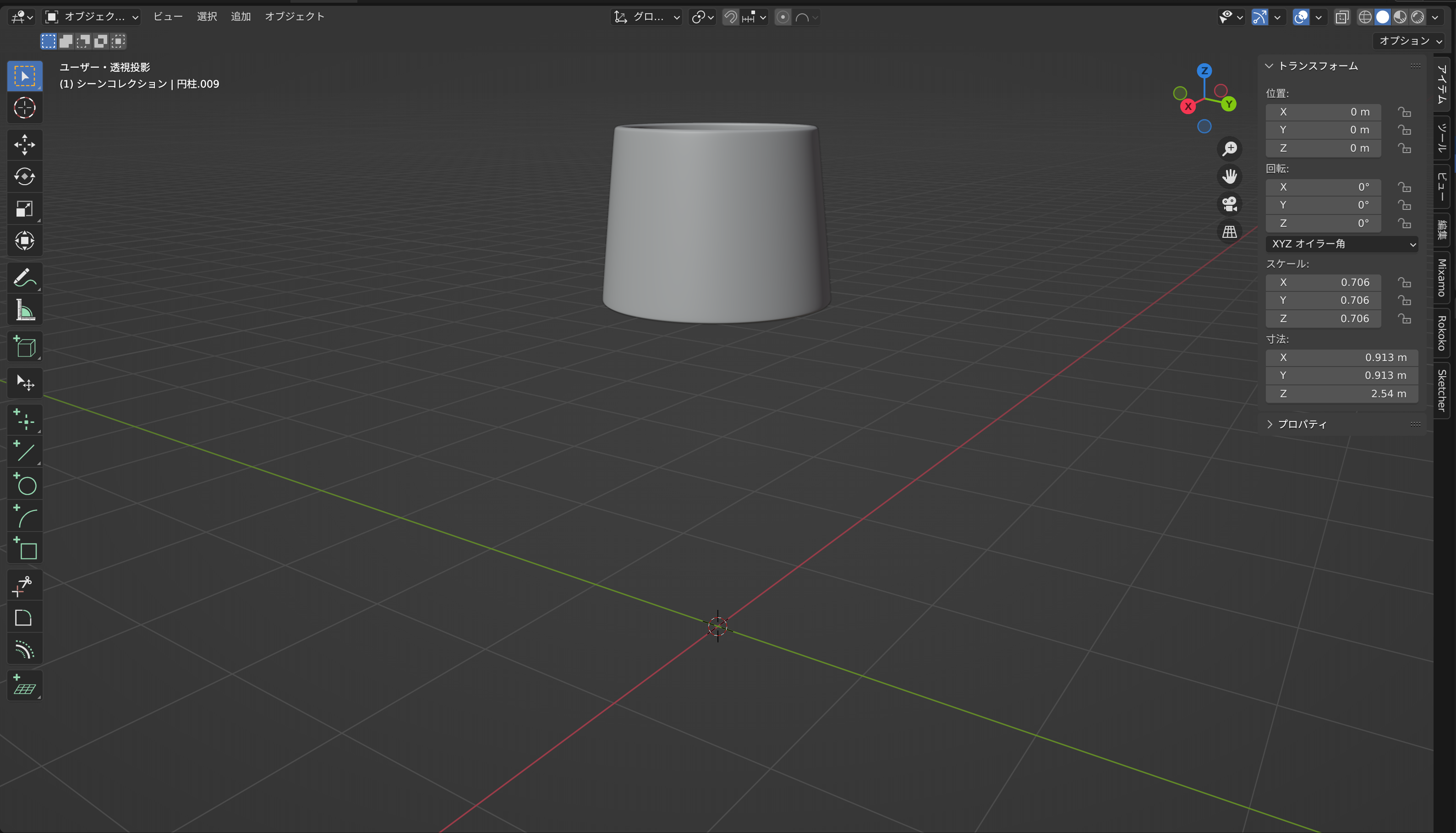Switch to the Rokoko sidebar tab

[x=1442, y=333]
